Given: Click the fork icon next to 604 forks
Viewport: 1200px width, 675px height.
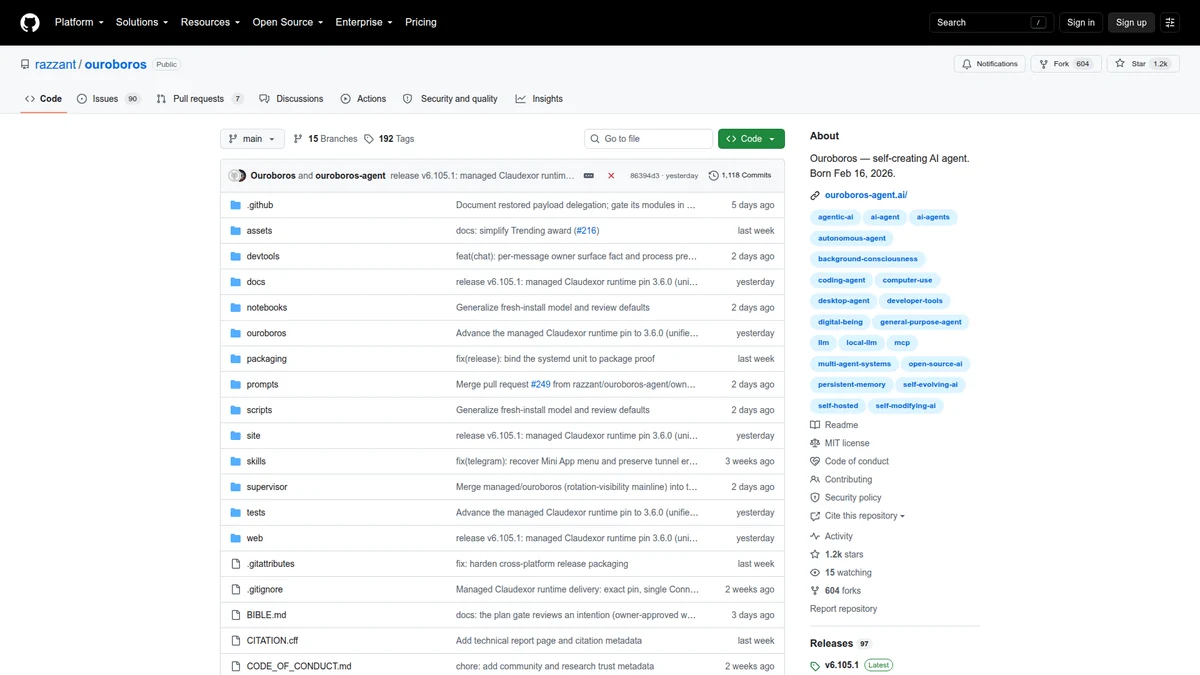Looking at the screenshot, I should click(816, 591).
